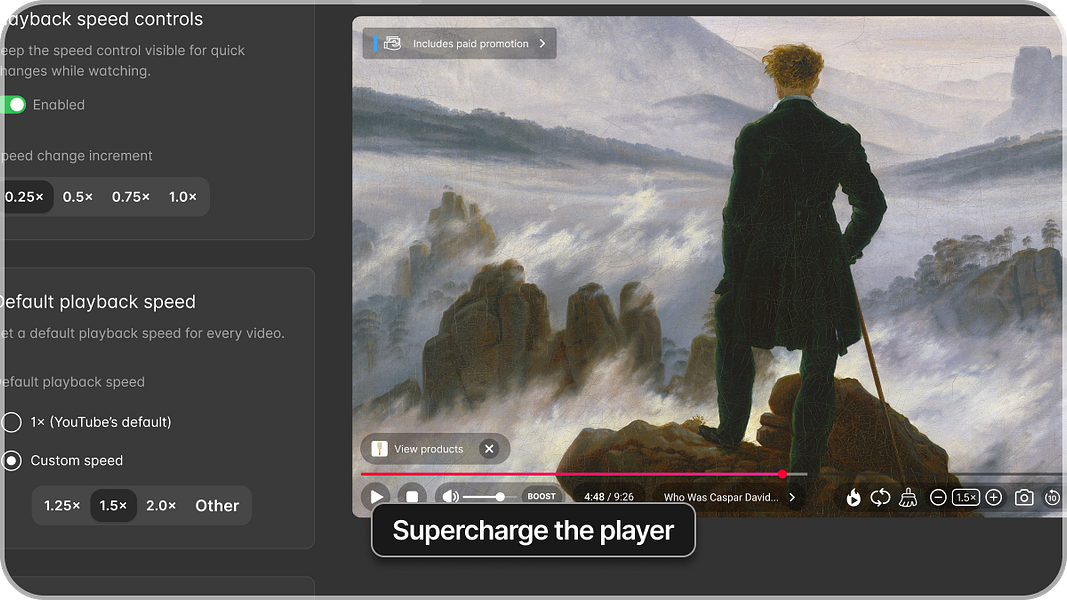Click the red playhead scrubber dot
The height and width of the screenshot is (600, 1067).
(x=783, y=474)
